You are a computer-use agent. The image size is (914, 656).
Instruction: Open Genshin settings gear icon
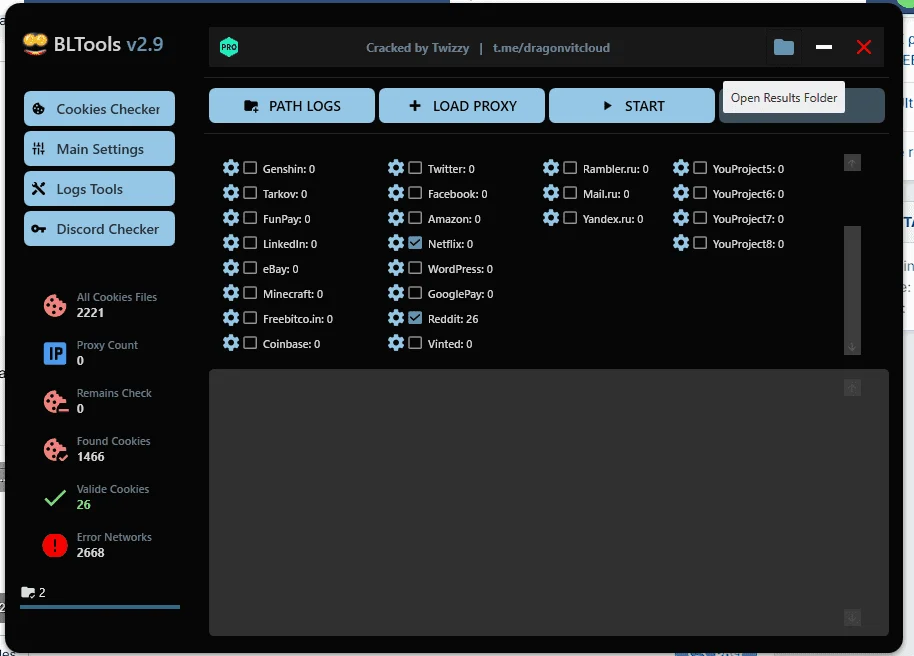tap(231, 168)
